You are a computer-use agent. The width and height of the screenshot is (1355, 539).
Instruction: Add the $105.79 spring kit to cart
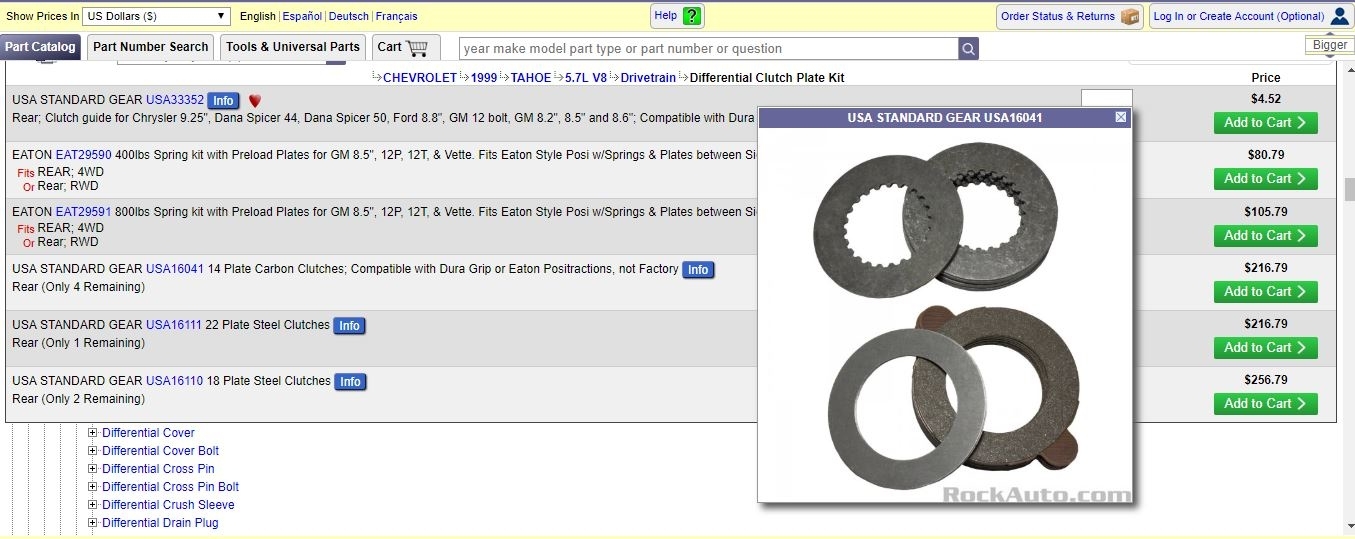click(x=1265, y=236)
